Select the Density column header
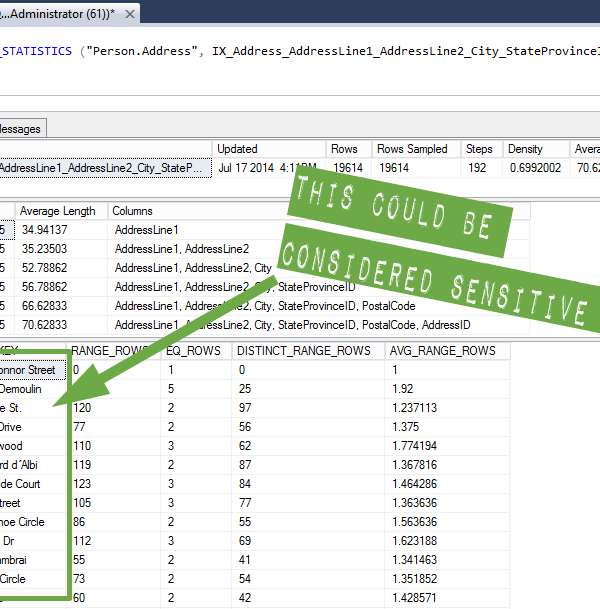600x609 pixels. (x=525, y=149)
